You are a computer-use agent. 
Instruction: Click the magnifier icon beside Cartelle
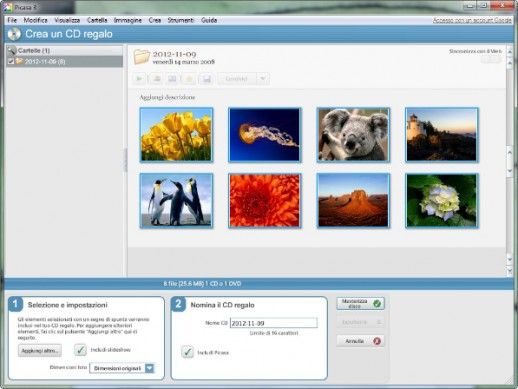click(12, 51)
